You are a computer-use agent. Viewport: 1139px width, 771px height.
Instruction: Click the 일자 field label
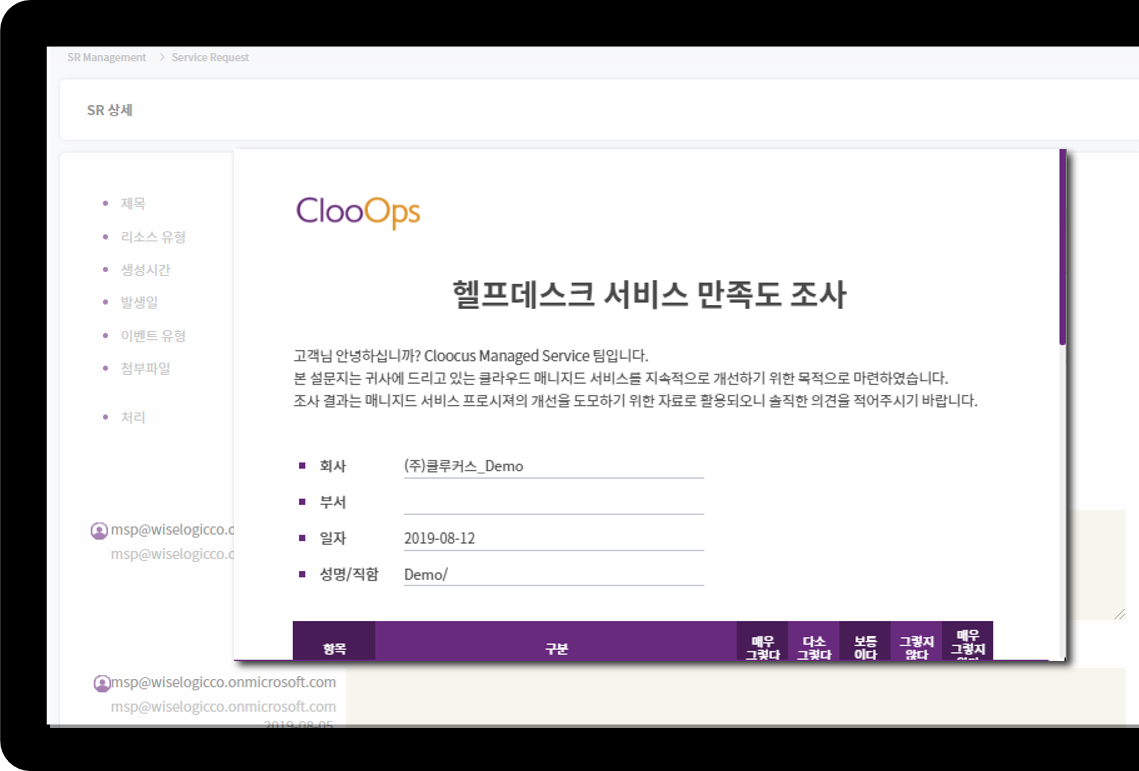(x=333, y=538)
